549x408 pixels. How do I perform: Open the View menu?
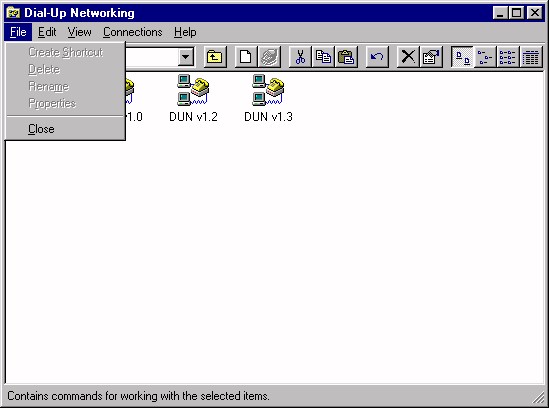[x=79, y=32]
